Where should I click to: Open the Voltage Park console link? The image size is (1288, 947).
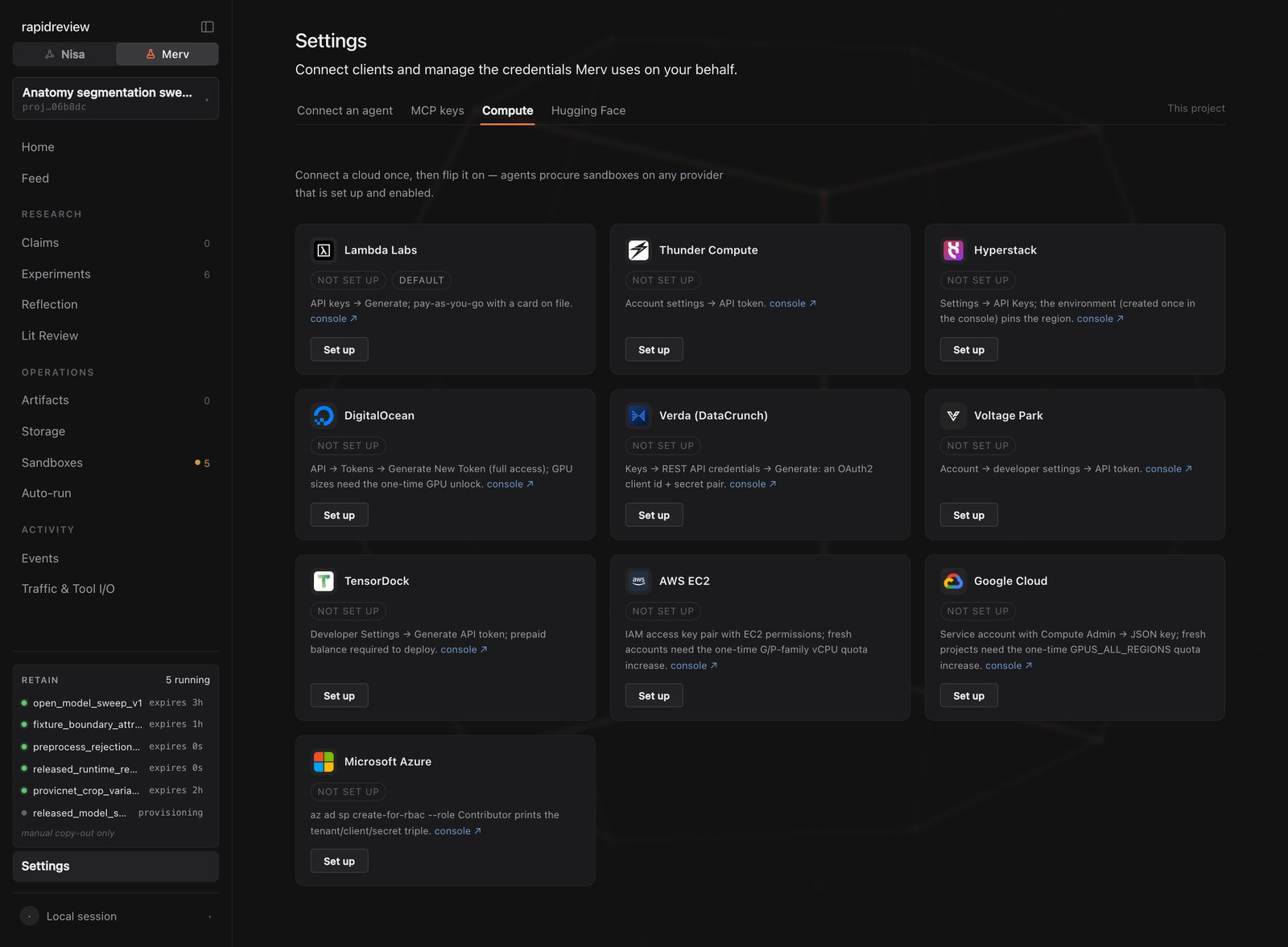[1169, 469]
